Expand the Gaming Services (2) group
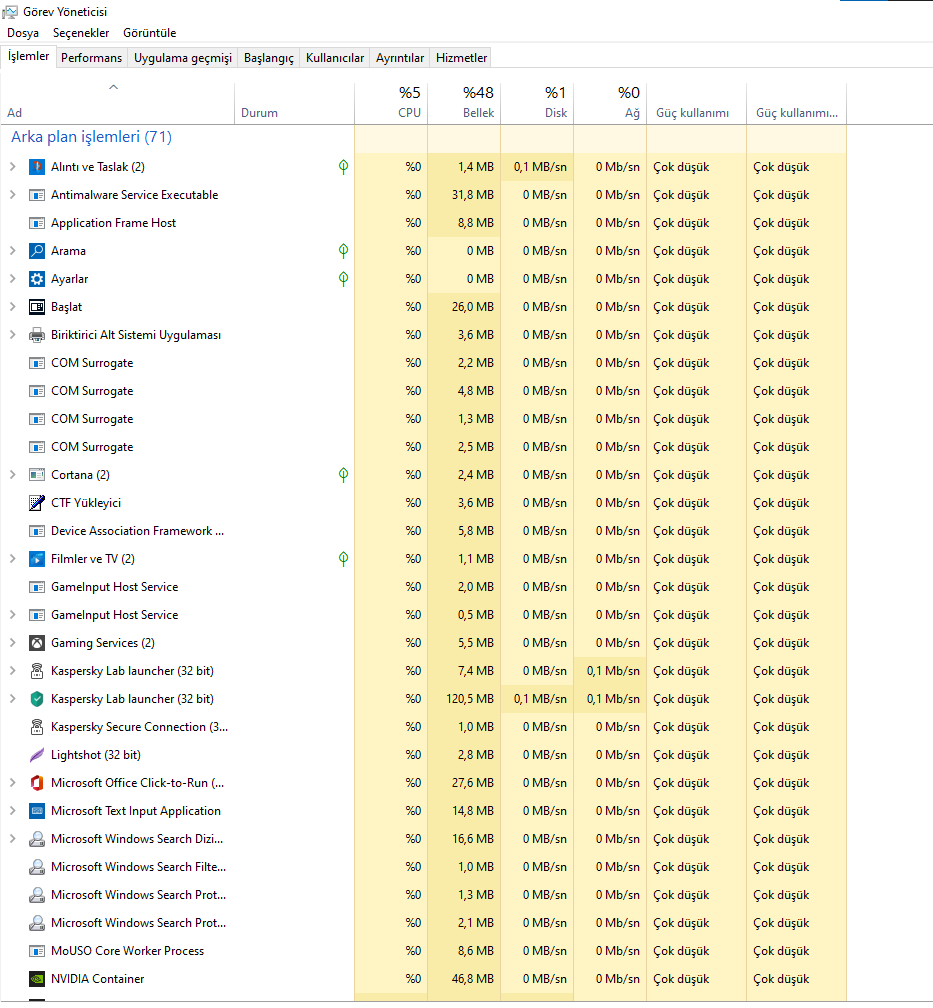Viewport: 933px width, 1008px height. point(12,643)
